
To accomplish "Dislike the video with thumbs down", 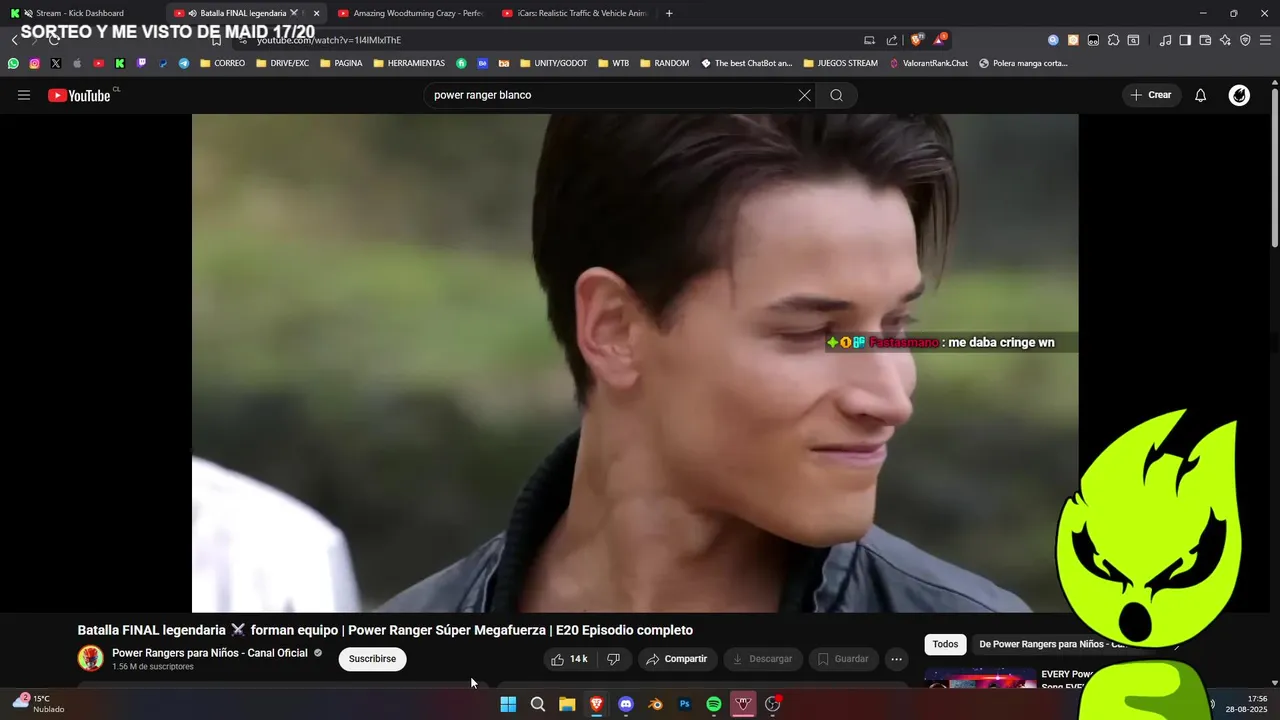I will pos(614,659).
